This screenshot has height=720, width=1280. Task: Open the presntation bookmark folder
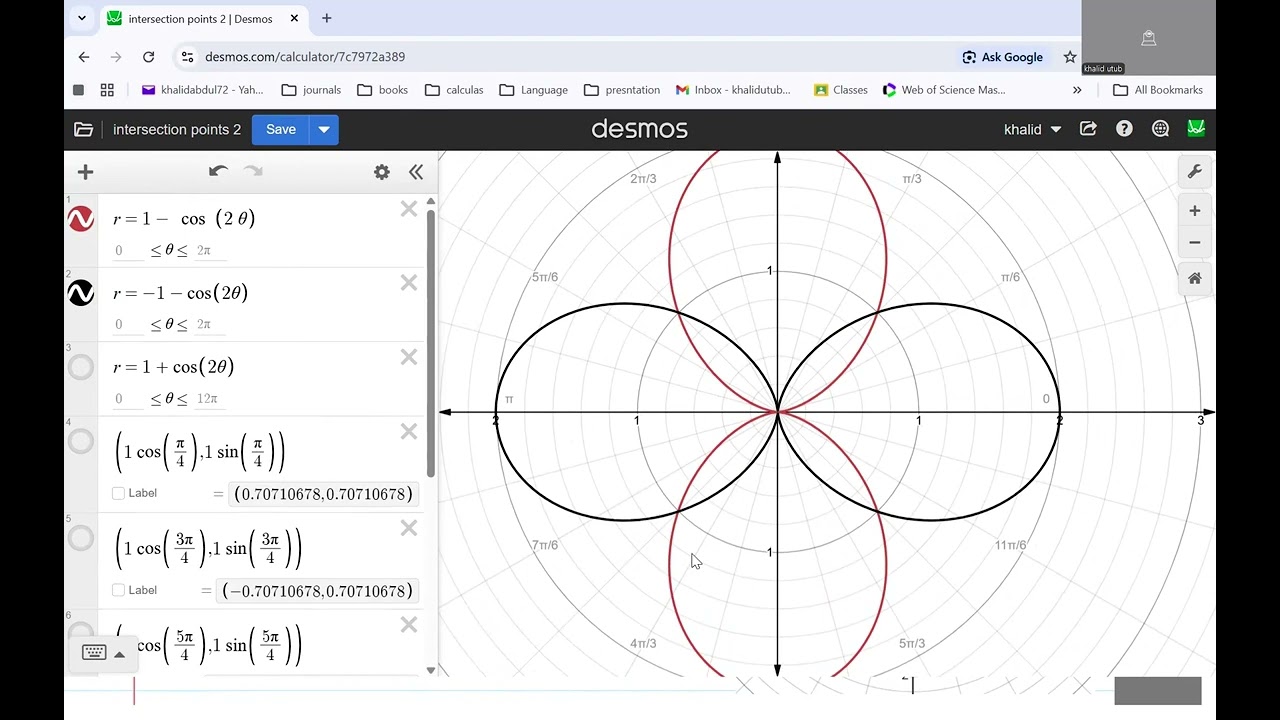pos(622,90)
